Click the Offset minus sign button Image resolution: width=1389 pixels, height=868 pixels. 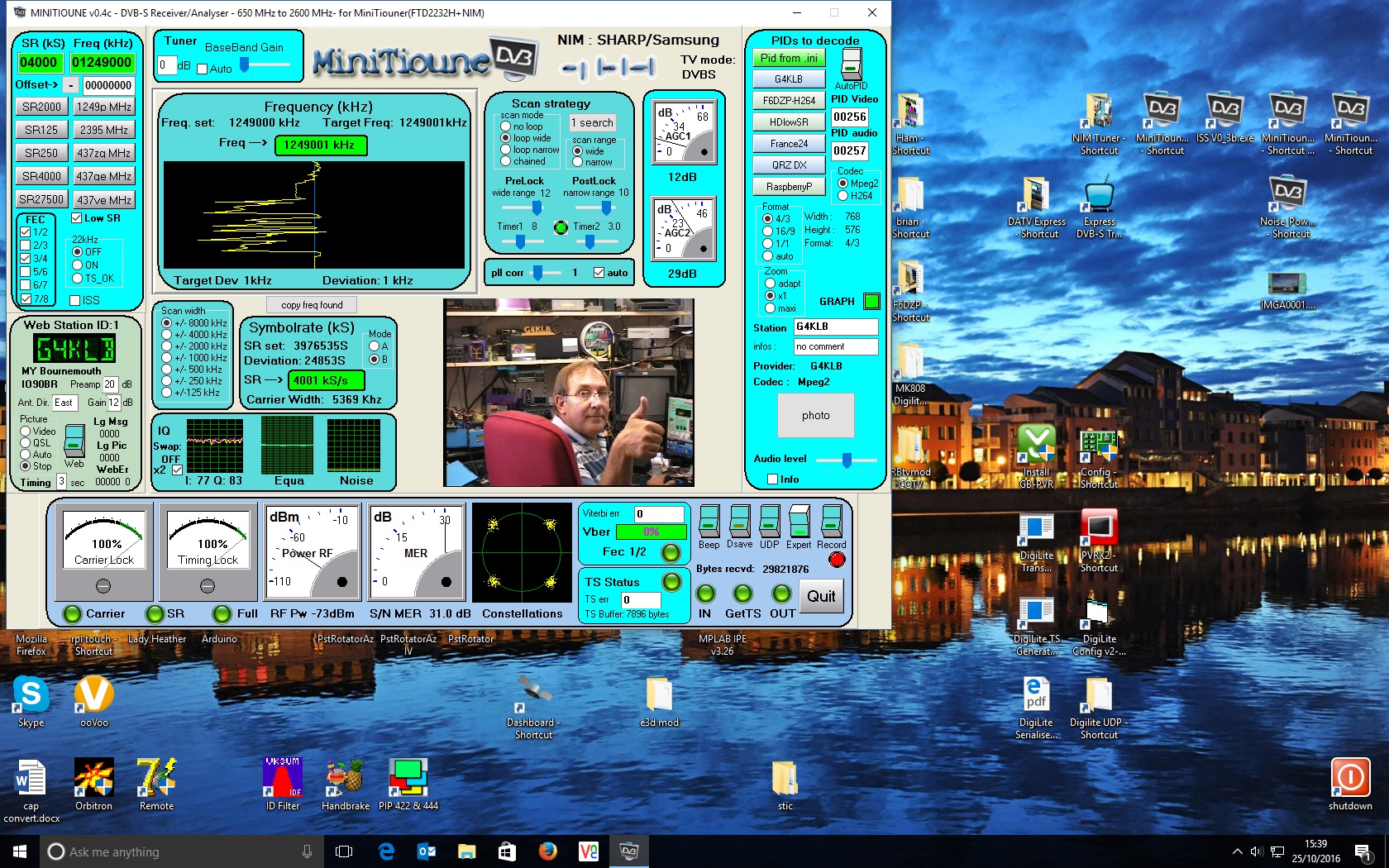[x=71, y=85]
